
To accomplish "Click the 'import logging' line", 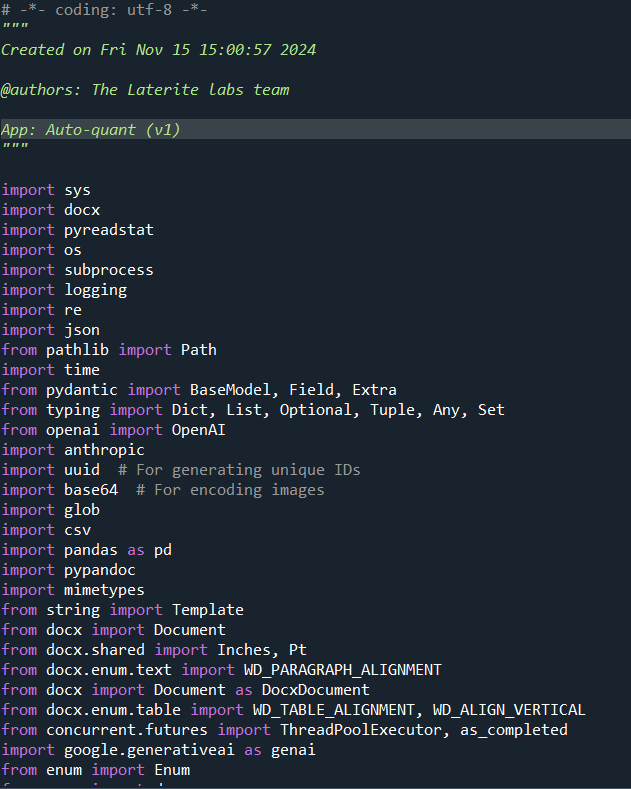I will pos(64,290).
